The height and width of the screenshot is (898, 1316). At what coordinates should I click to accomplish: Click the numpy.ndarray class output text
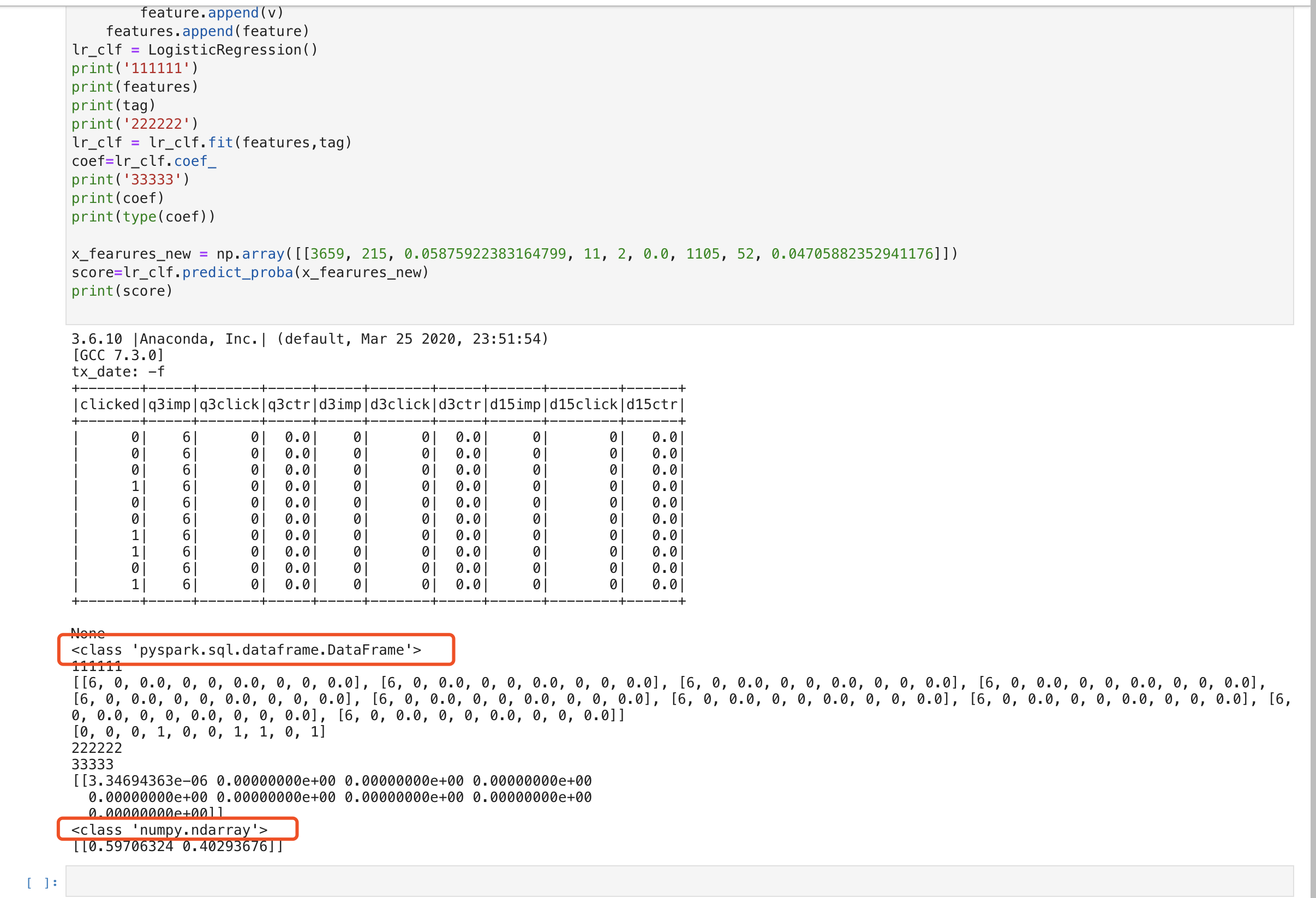(169, 830)
